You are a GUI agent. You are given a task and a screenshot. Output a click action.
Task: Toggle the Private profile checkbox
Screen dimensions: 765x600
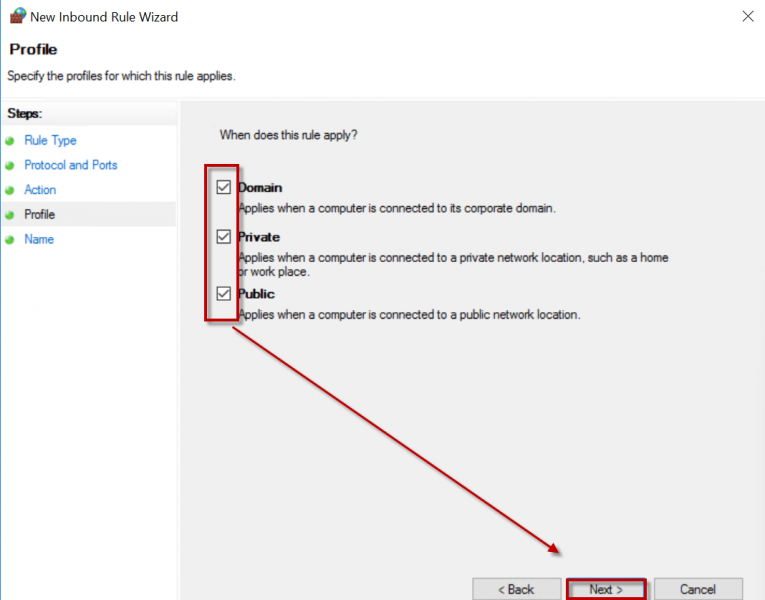tap(224, 237)
